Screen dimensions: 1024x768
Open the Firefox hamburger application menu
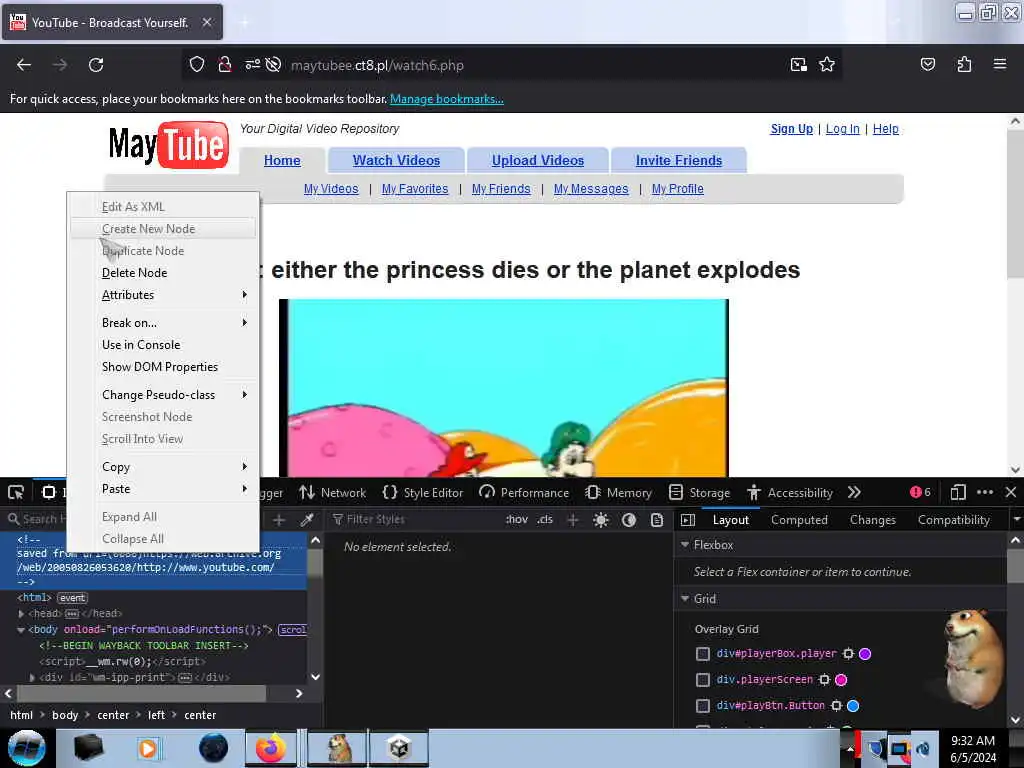click(1000, 64)
